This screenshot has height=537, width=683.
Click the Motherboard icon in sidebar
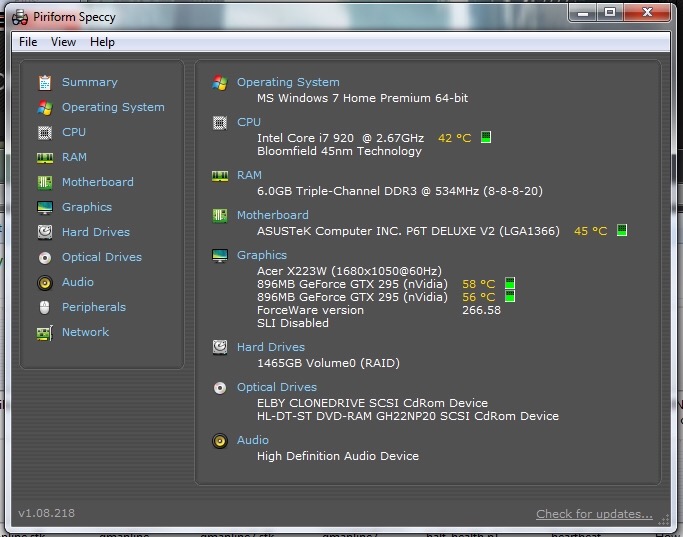coord(45,182)
